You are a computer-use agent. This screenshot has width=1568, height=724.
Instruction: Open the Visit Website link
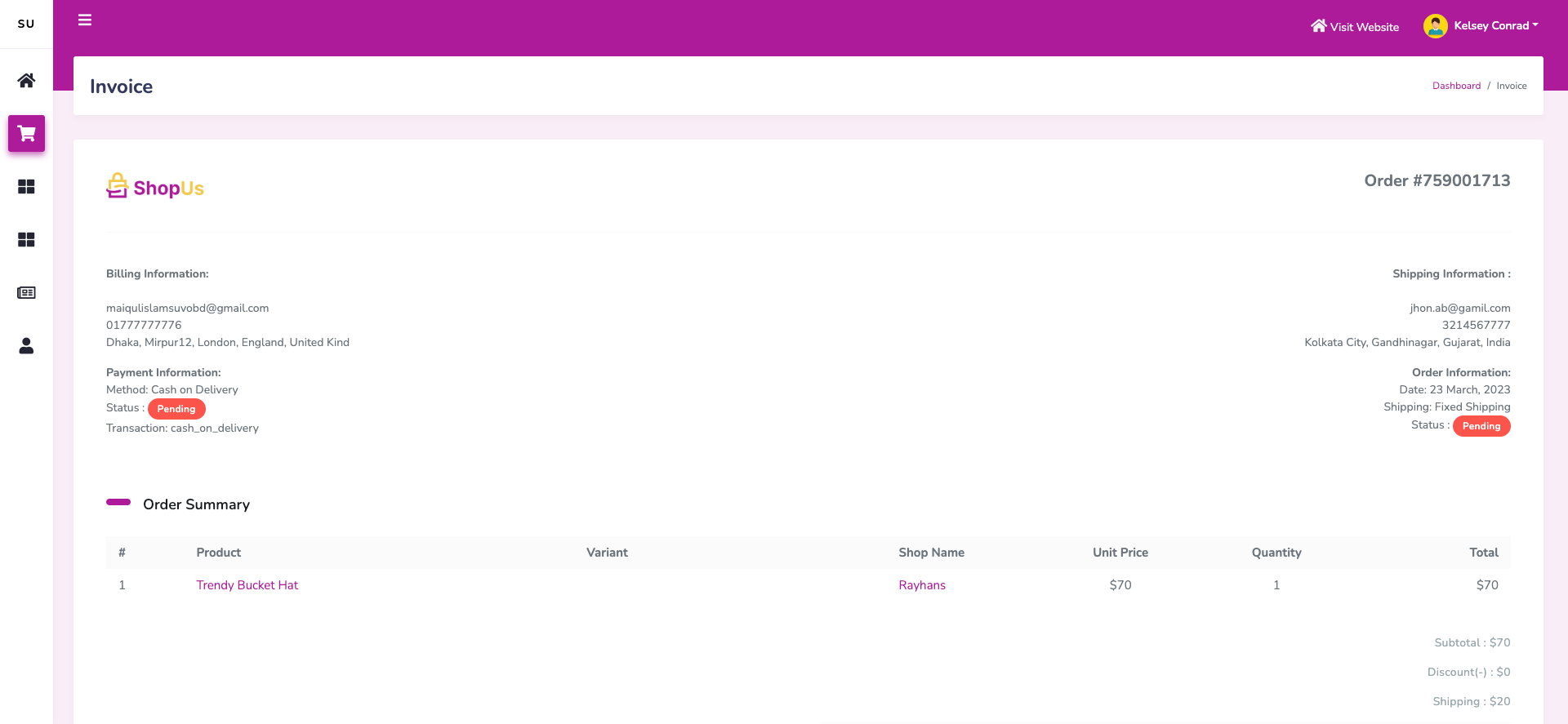tap(1355, 27)
